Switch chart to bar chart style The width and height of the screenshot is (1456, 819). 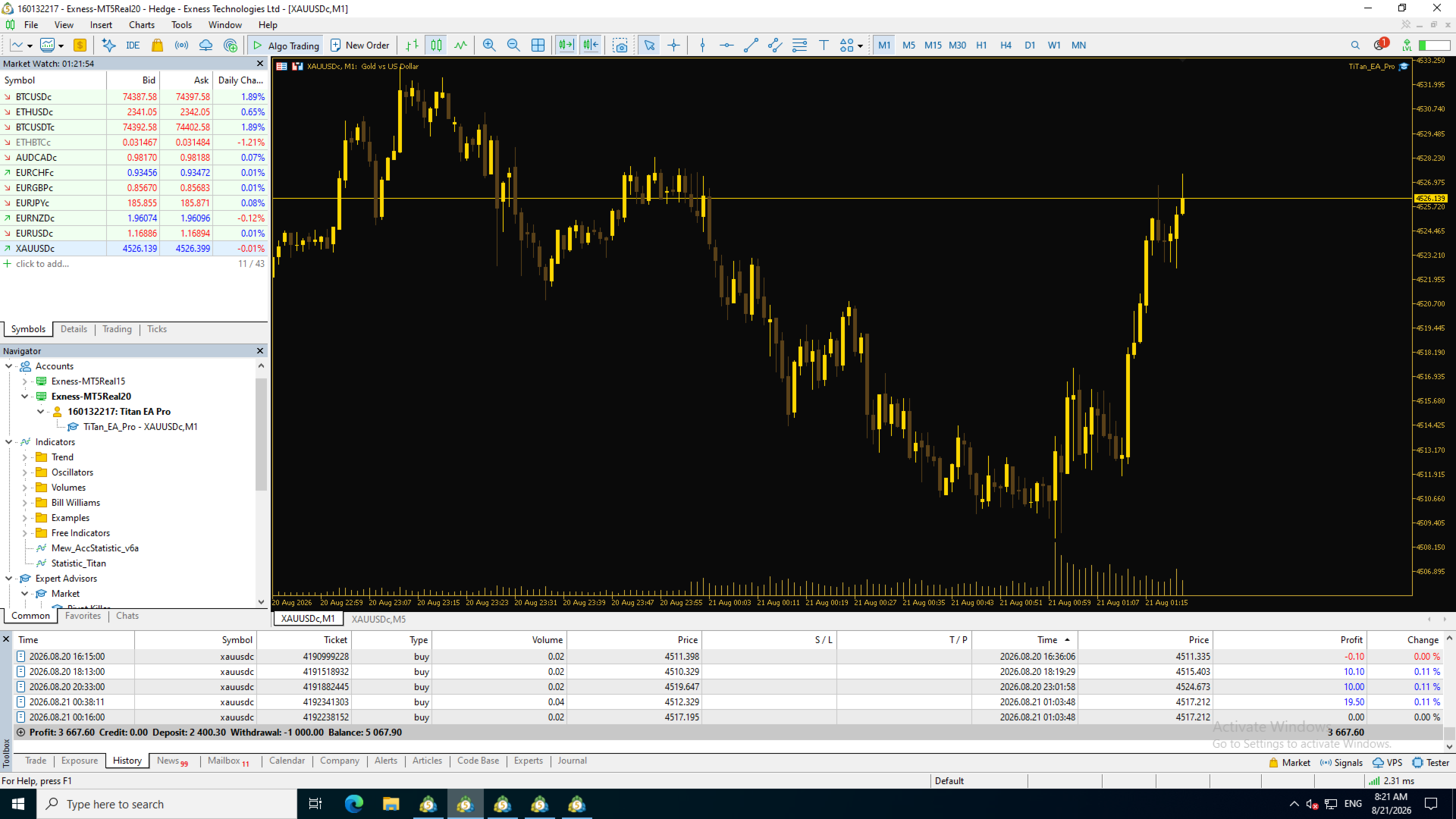pos(412,45)
